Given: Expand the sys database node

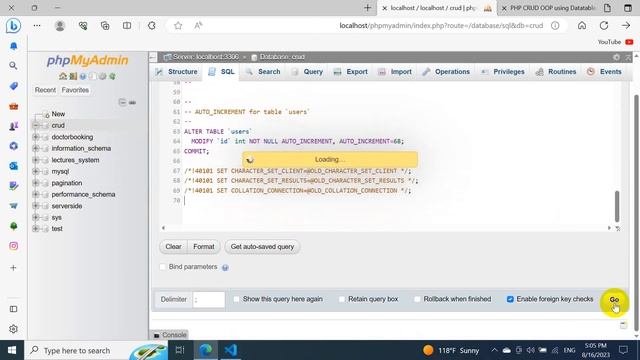Looking at the screenshot, I should coord(36,218).
